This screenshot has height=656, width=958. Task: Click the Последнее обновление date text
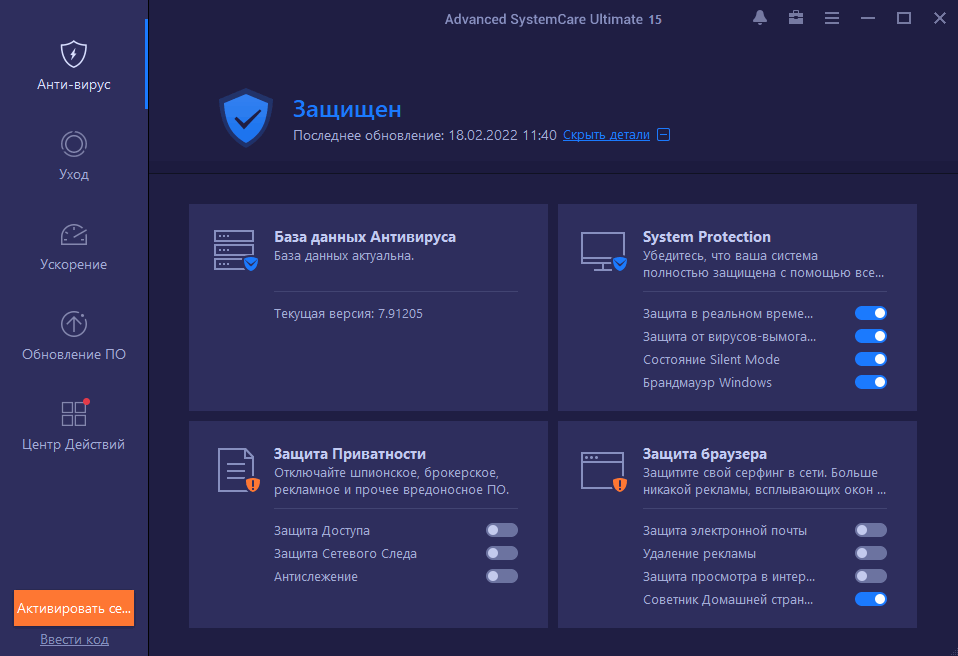pos(425,135)
